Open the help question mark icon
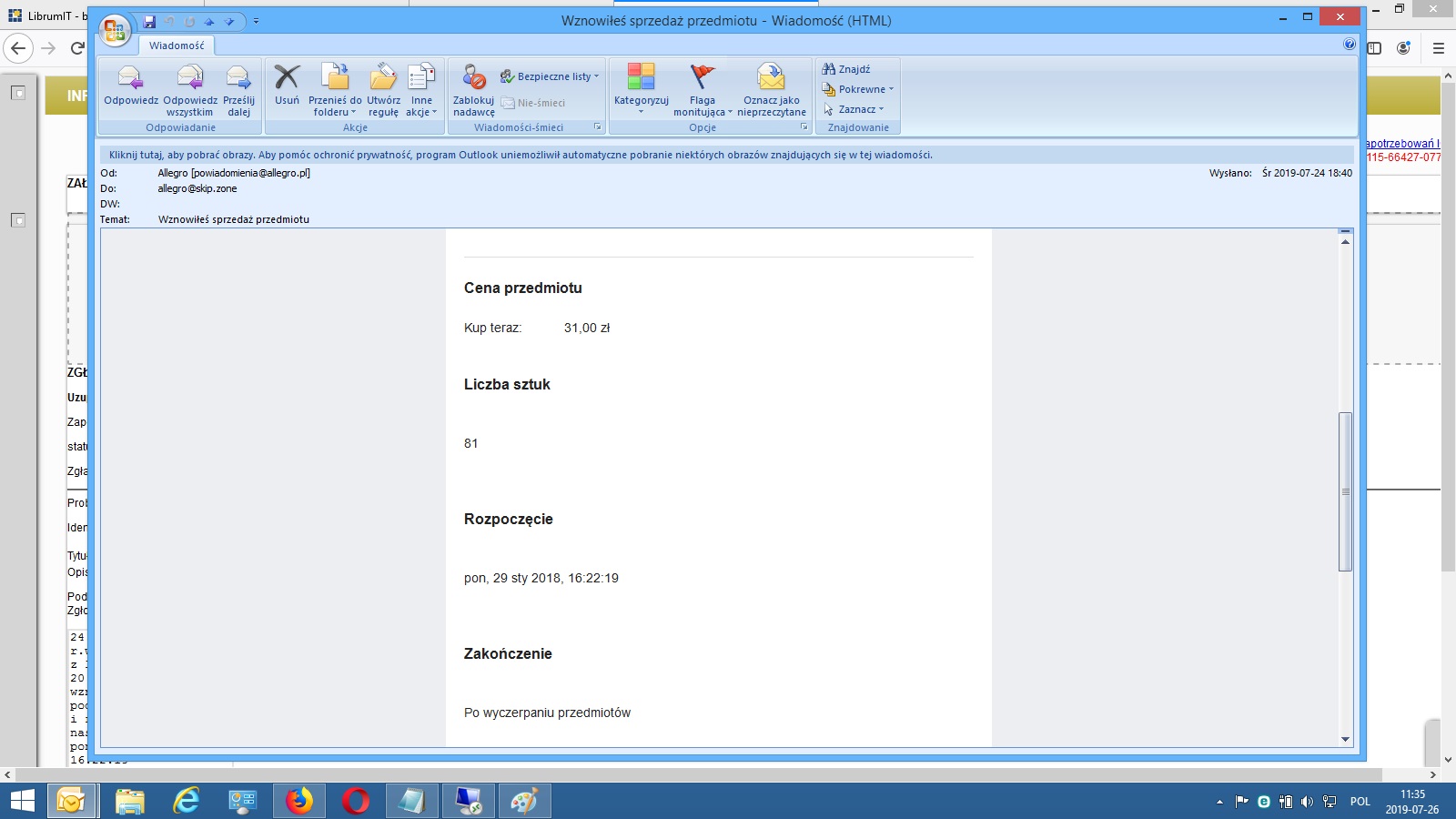1456x819 pixels. pyautogui.click(x=1350, y=45)
